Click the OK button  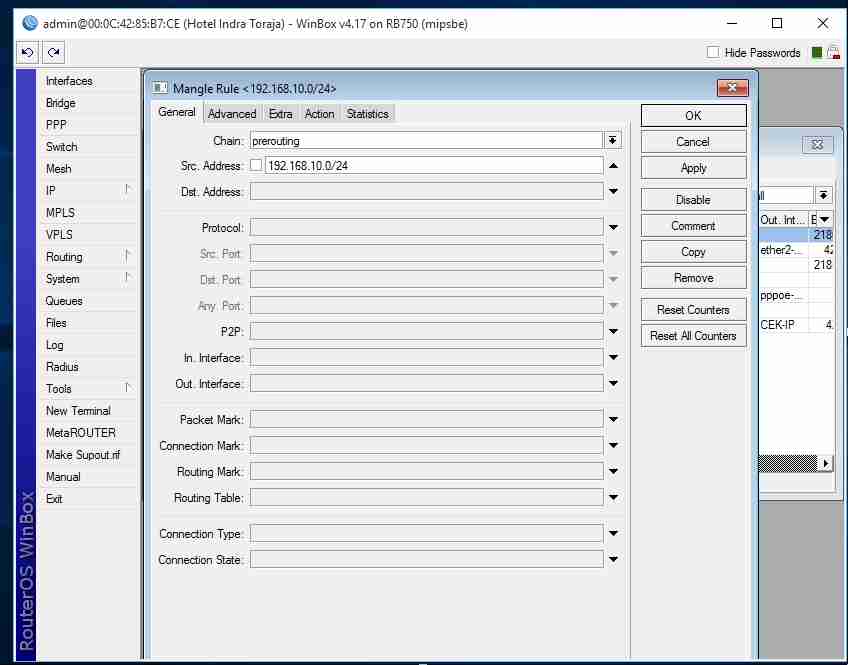[x=693, y=116]
